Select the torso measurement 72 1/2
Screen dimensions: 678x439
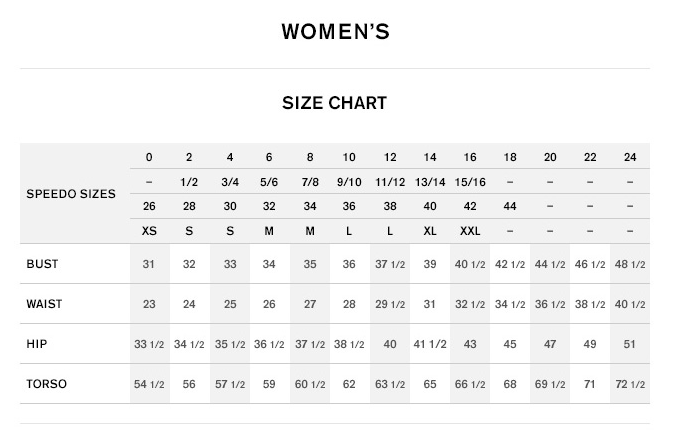tap(630, 384)
